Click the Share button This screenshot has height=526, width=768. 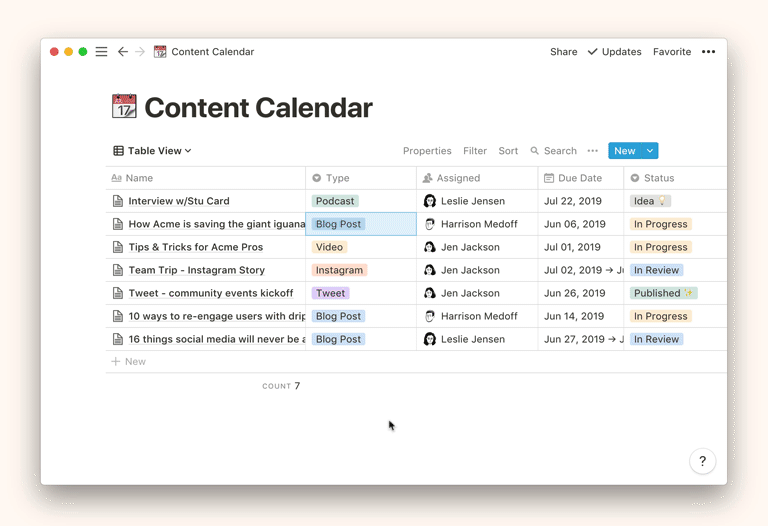[x=563, y=52]
